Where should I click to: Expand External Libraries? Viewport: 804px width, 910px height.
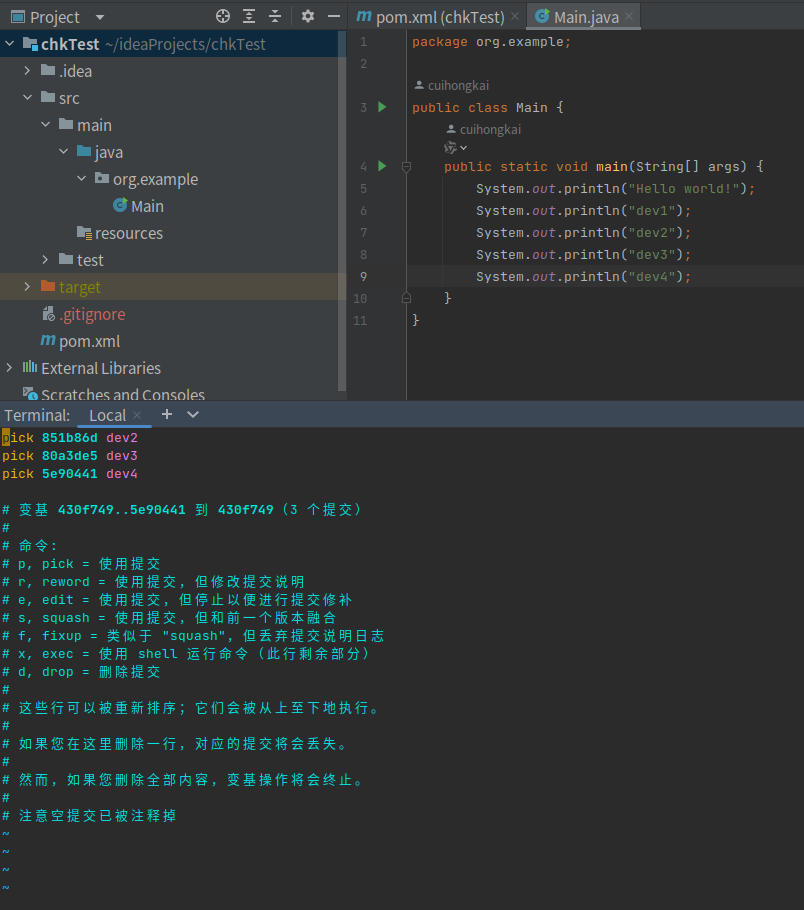click(8, 368)
